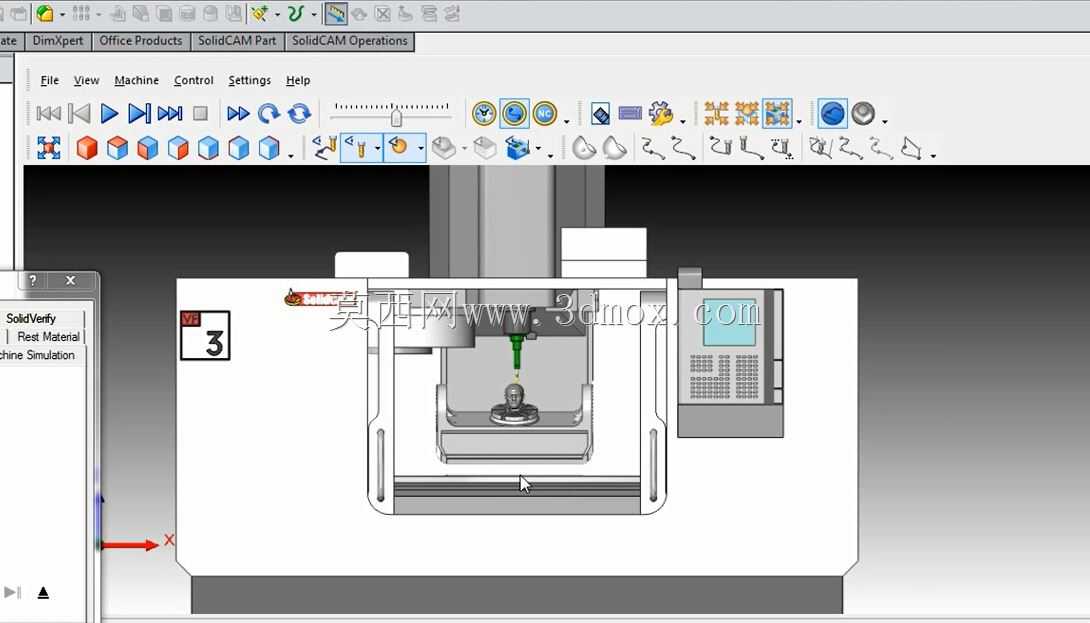Screen dimensions: 1090x623
Task: Select the SolidVerify tab in side panel
Action: [x=31, y=318]
